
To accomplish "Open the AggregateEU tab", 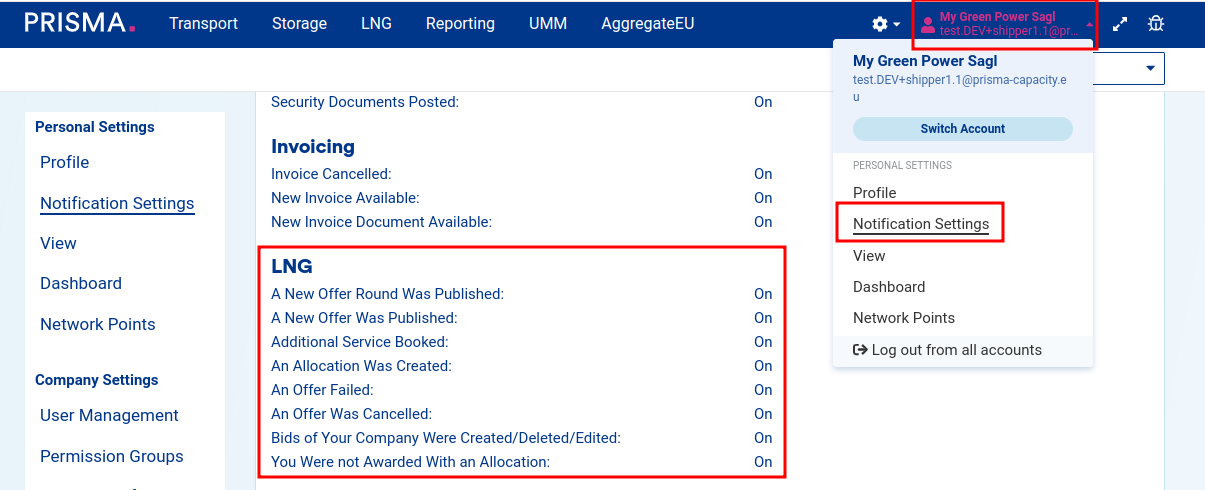I will [647, 23].
